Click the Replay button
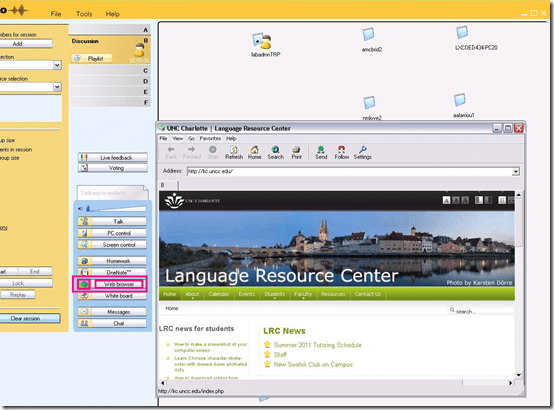The image size is (554, 410). coord(18,295)
